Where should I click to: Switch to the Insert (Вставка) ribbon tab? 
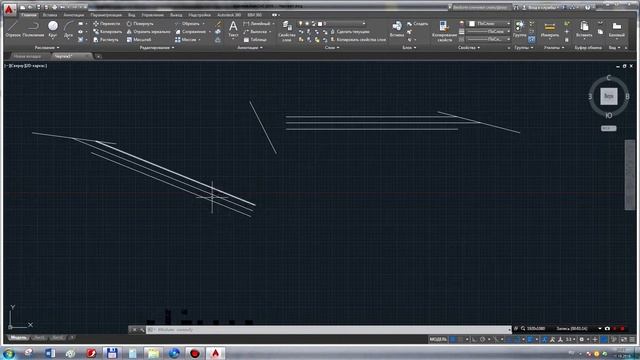point(50,15)
